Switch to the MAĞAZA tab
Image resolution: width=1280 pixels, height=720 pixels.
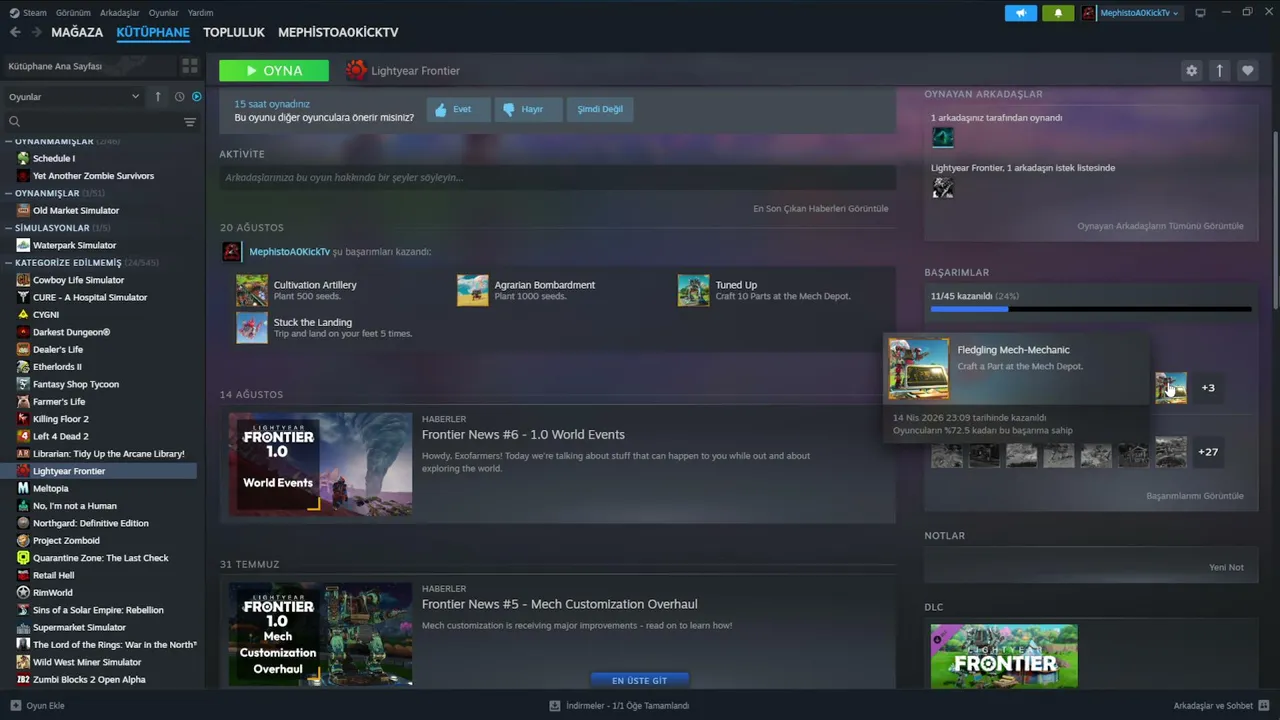(x=77, y=32)
